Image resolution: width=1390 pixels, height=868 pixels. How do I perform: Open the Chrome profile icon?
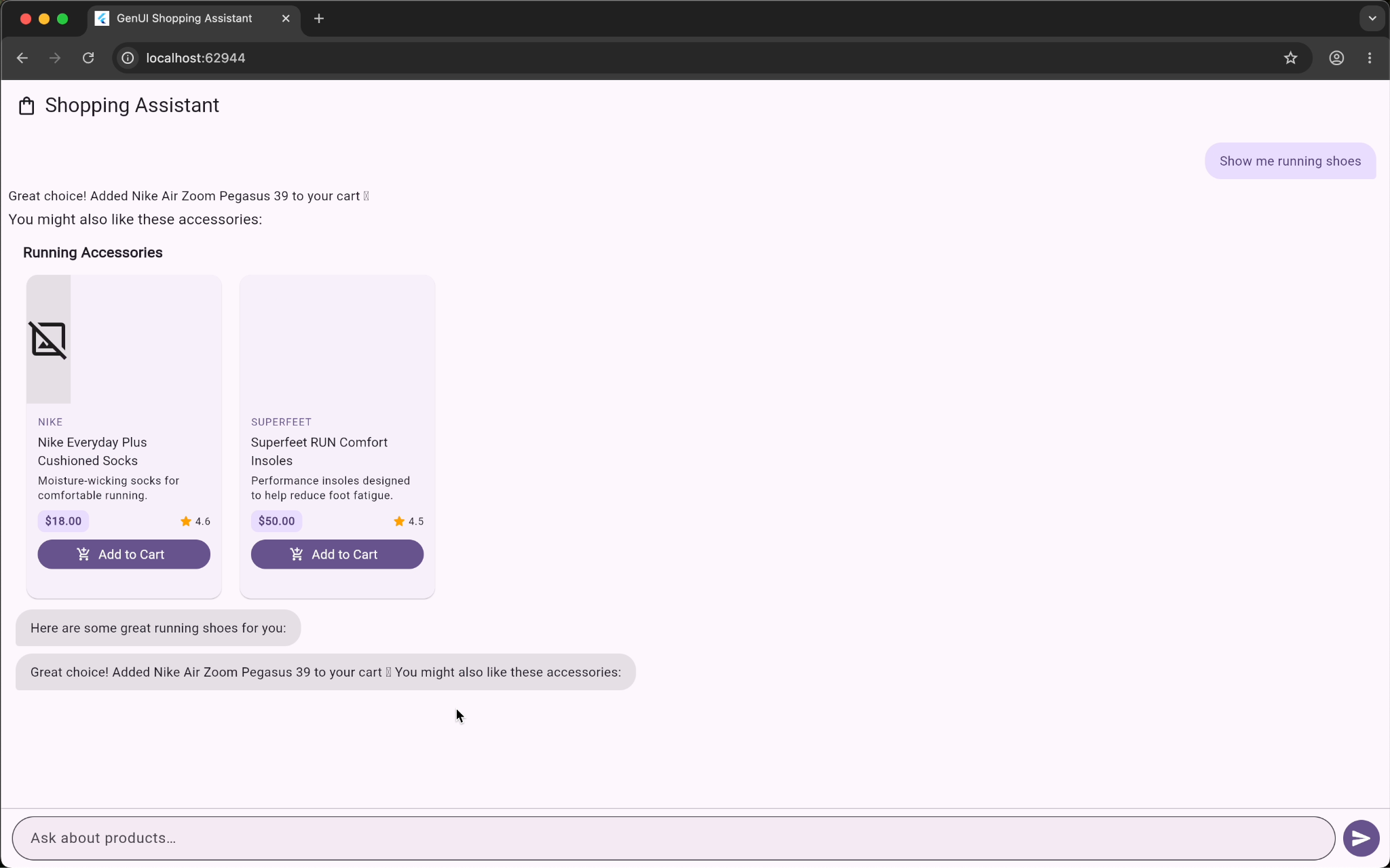tap(1336, 58)
